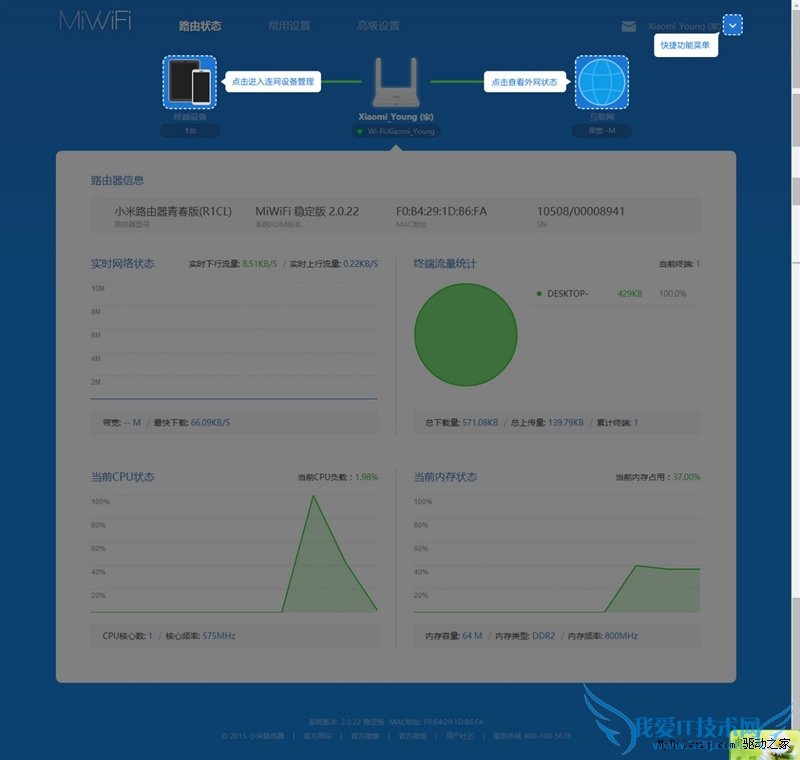Click the Internet globe icon

[602, 82]
